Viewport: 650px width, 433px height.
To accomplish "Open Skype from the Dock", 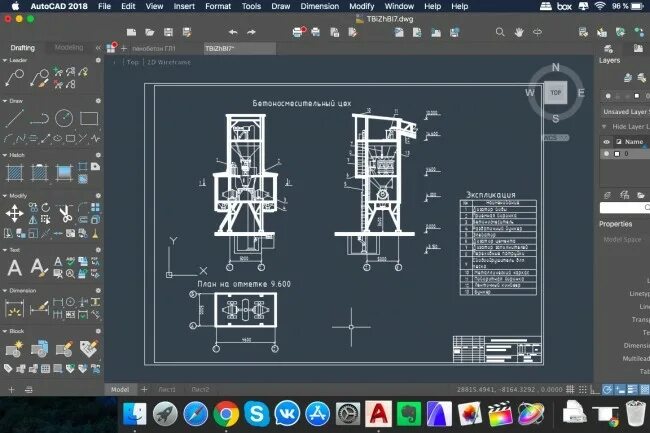I will (257, 414).
